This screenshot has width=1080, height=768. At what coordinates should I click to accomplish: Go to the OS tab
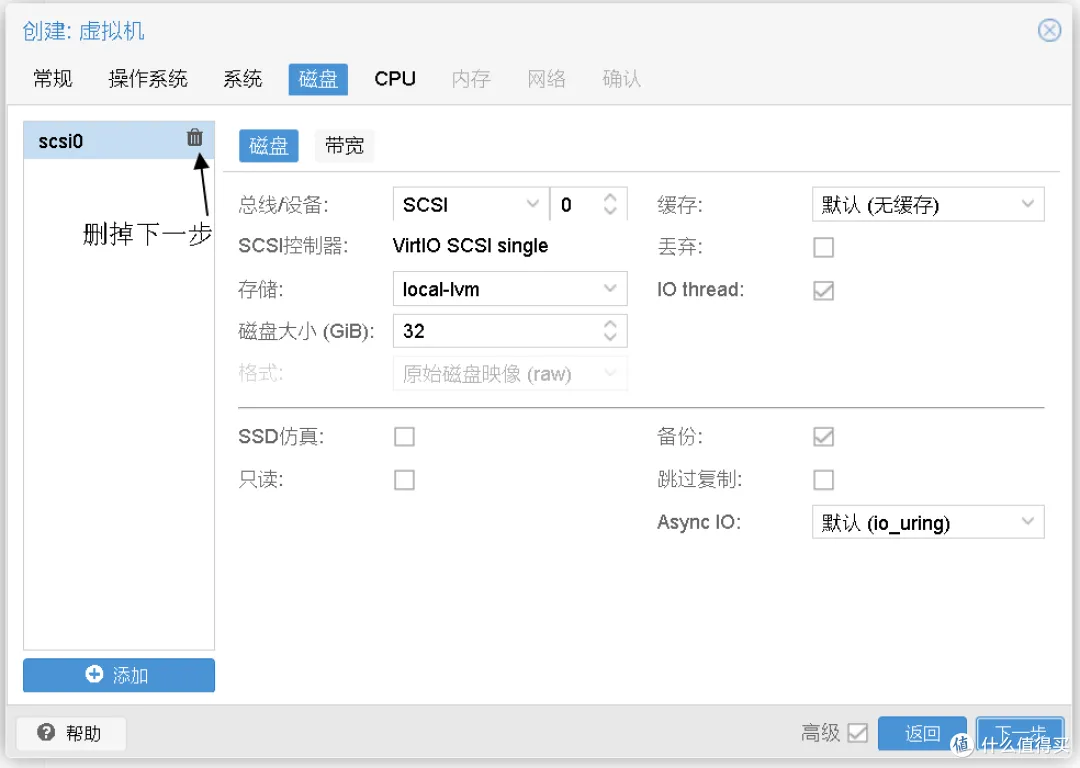click(x=148, y=79)
